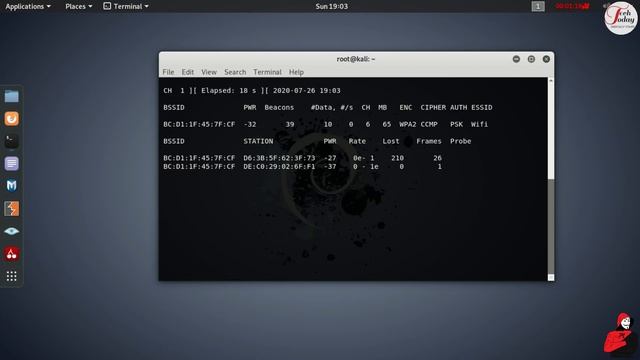
Task: Open the text editor notes icon in dock
Action: tap(11, 164)
